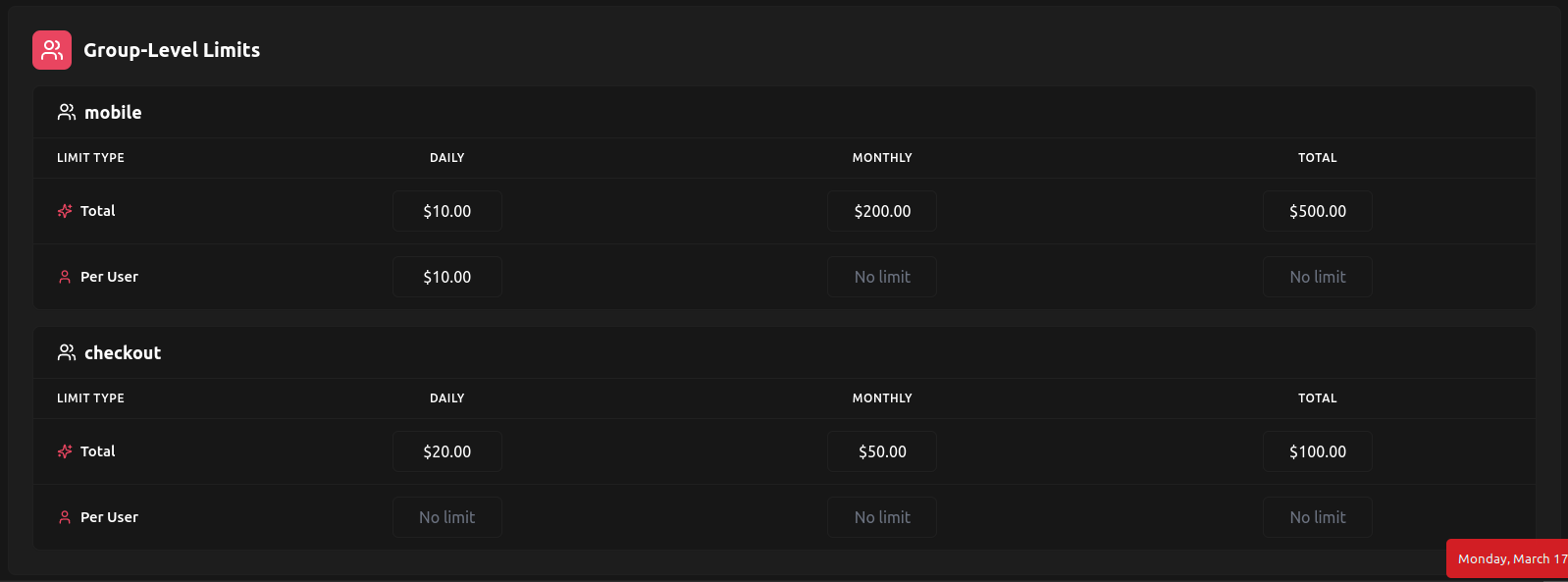
Task: Edit mobile Total monthly limit of $200.00
Action: 882,211
